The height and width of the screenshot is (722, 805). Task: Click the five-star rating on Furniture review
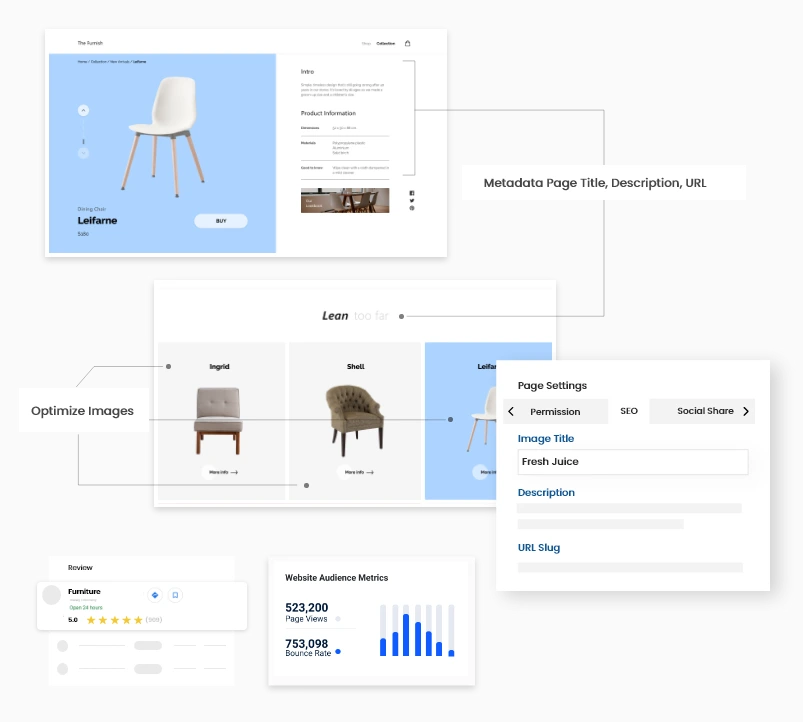coord(114,620)
